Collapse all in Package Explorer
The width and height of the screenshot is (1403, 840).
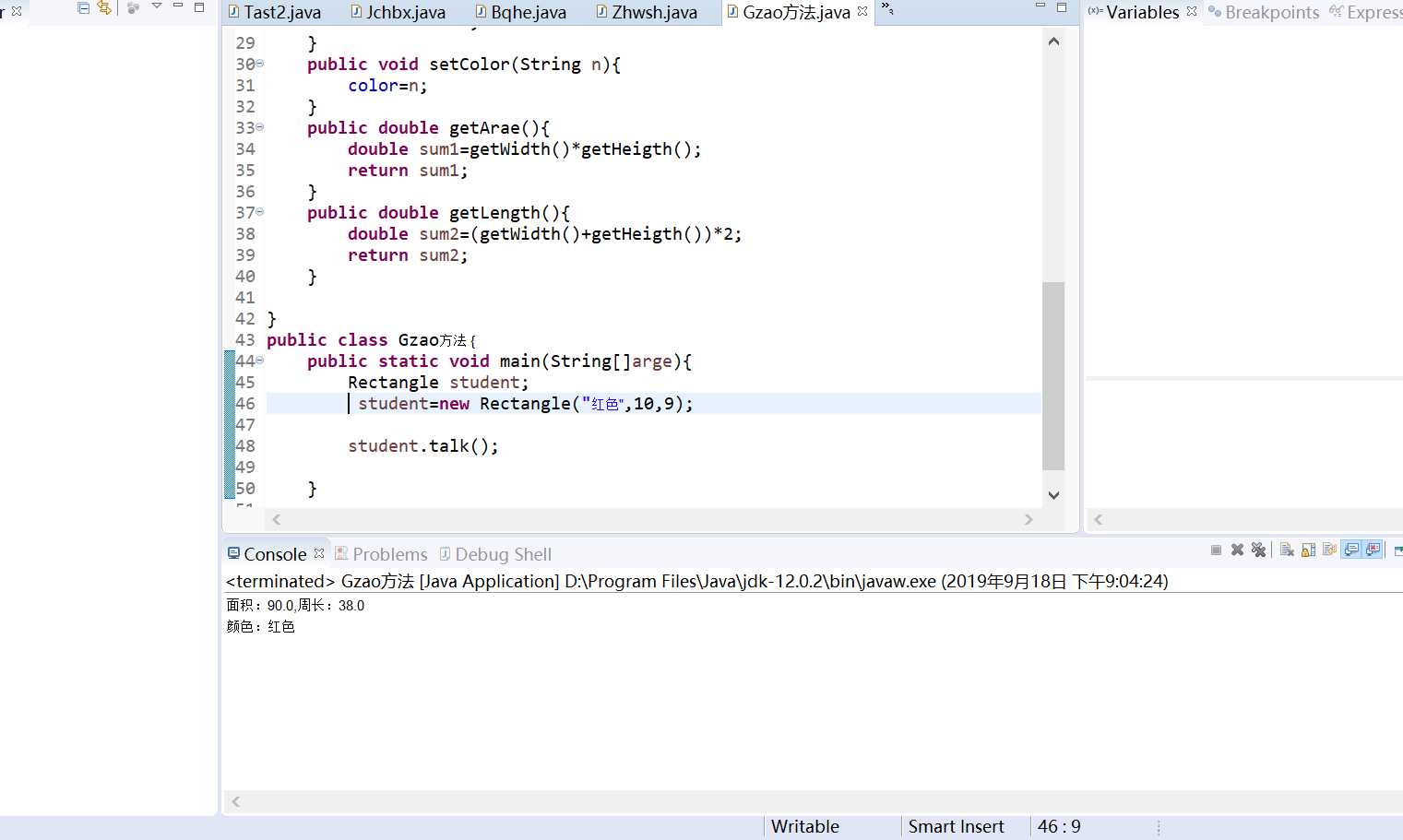click(84, 7)
